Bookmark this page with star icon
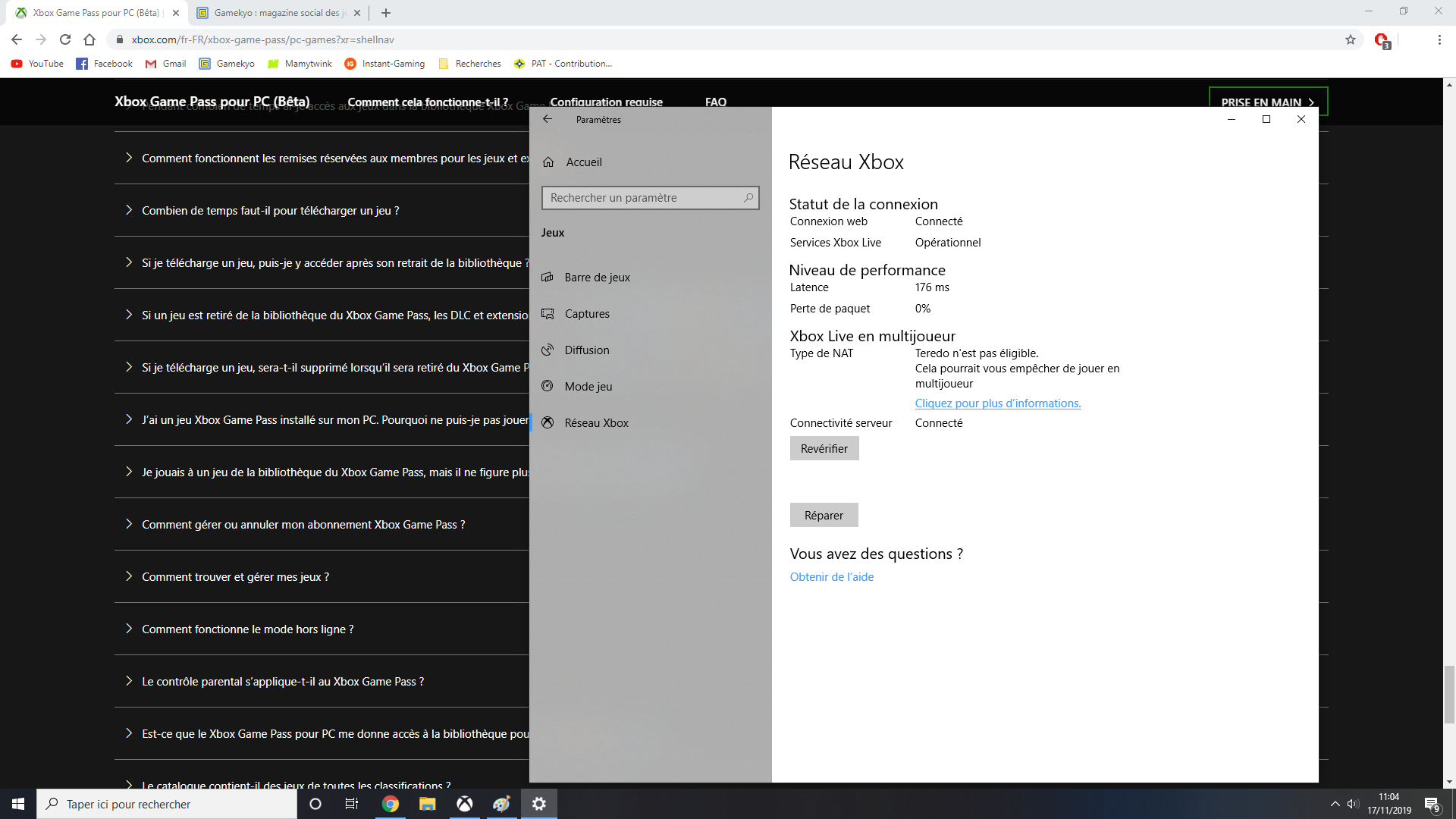The image size is (1456, 819). (x=1351, y=39)
